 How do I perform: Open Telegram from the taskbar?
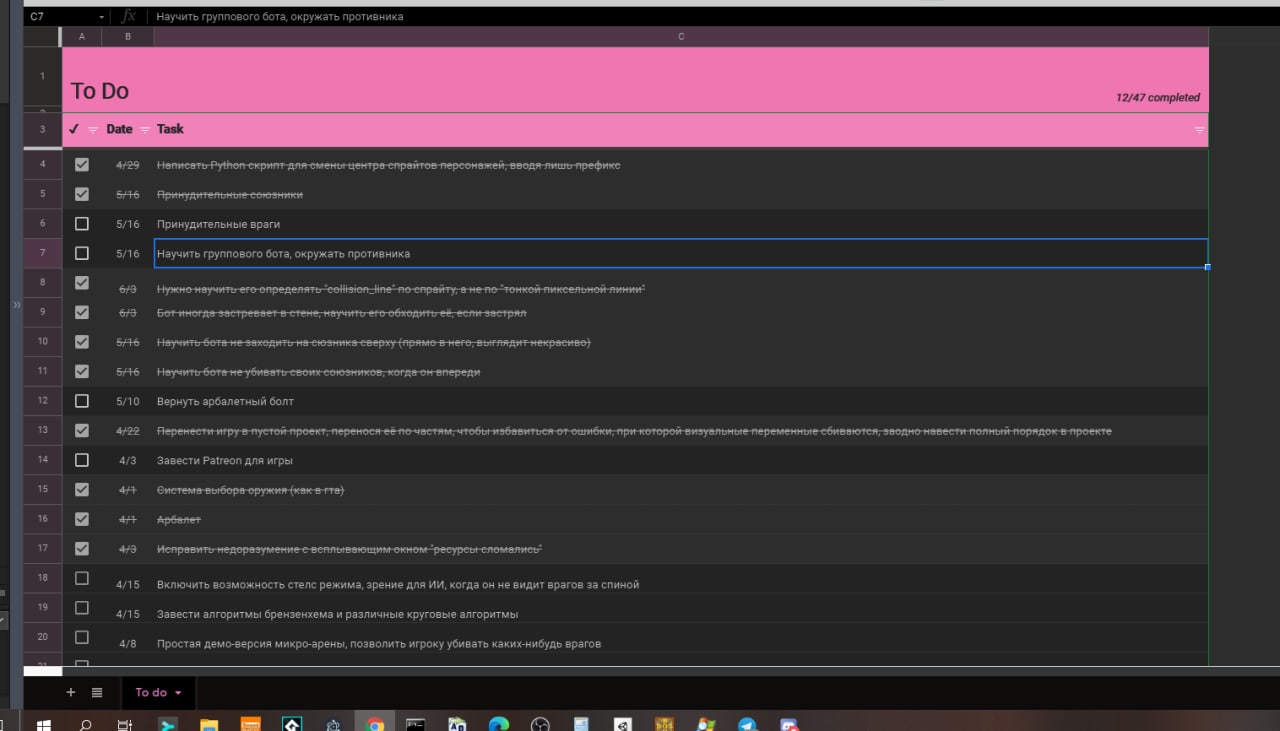point(747,725)
